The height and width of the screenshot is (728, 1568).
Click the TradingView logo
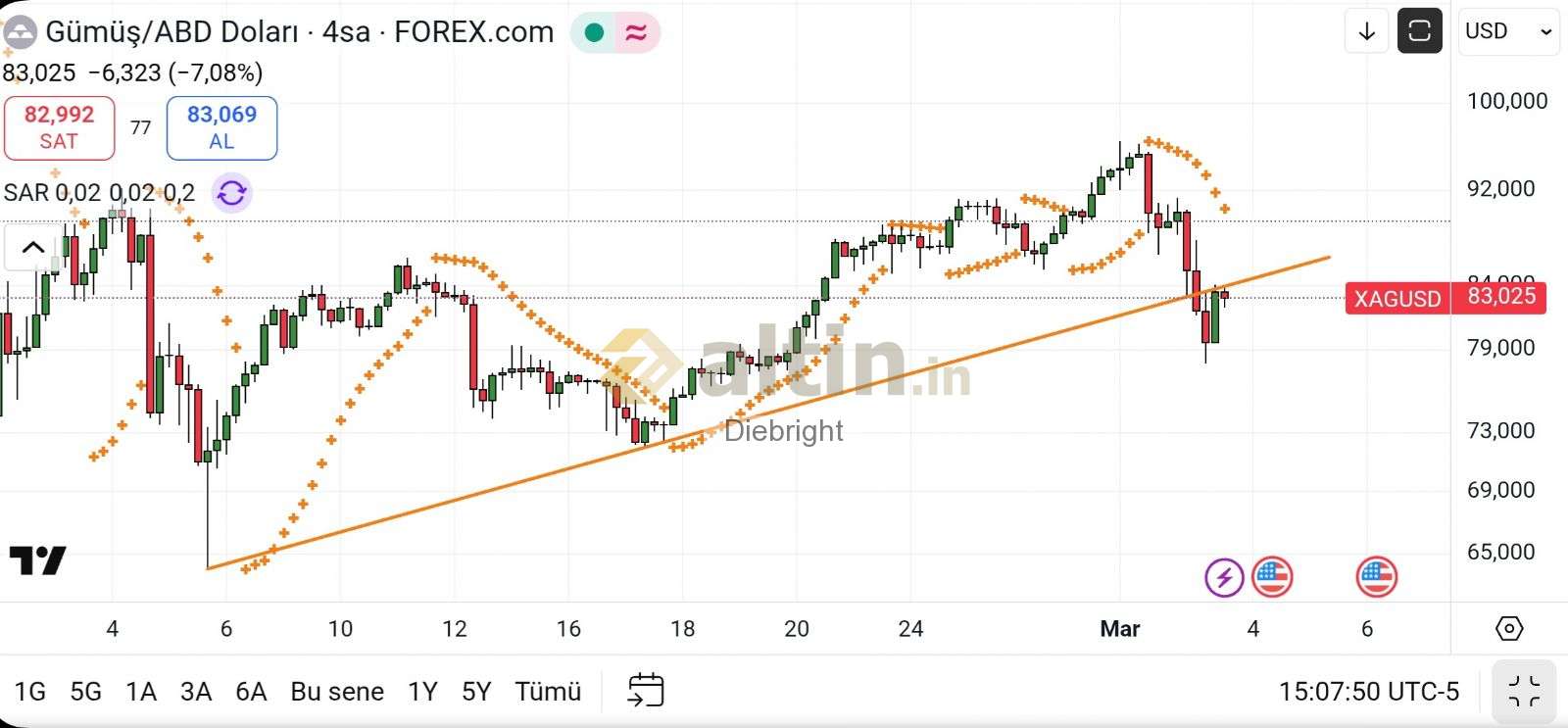(37, 560)
